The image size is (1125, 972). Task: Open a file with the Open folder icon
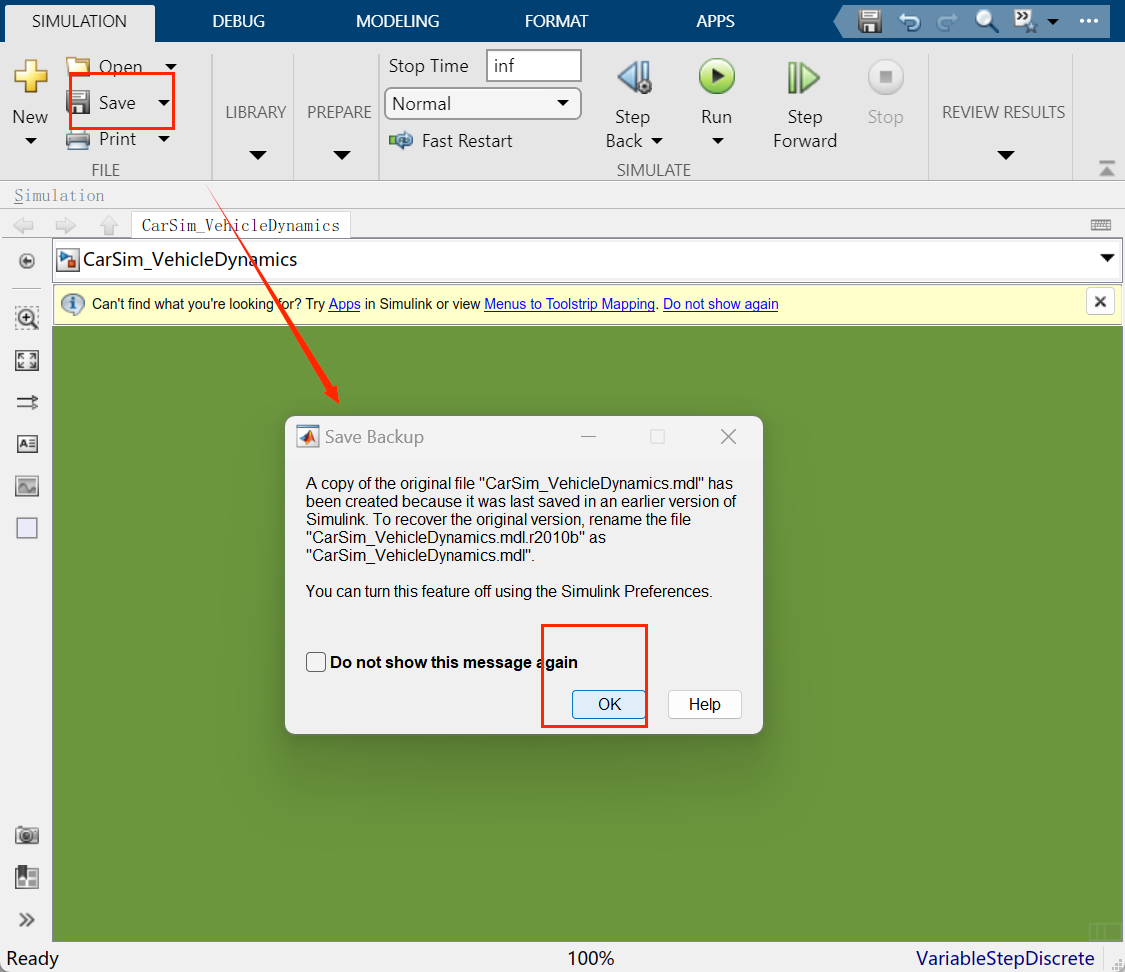tap(77, 66)
